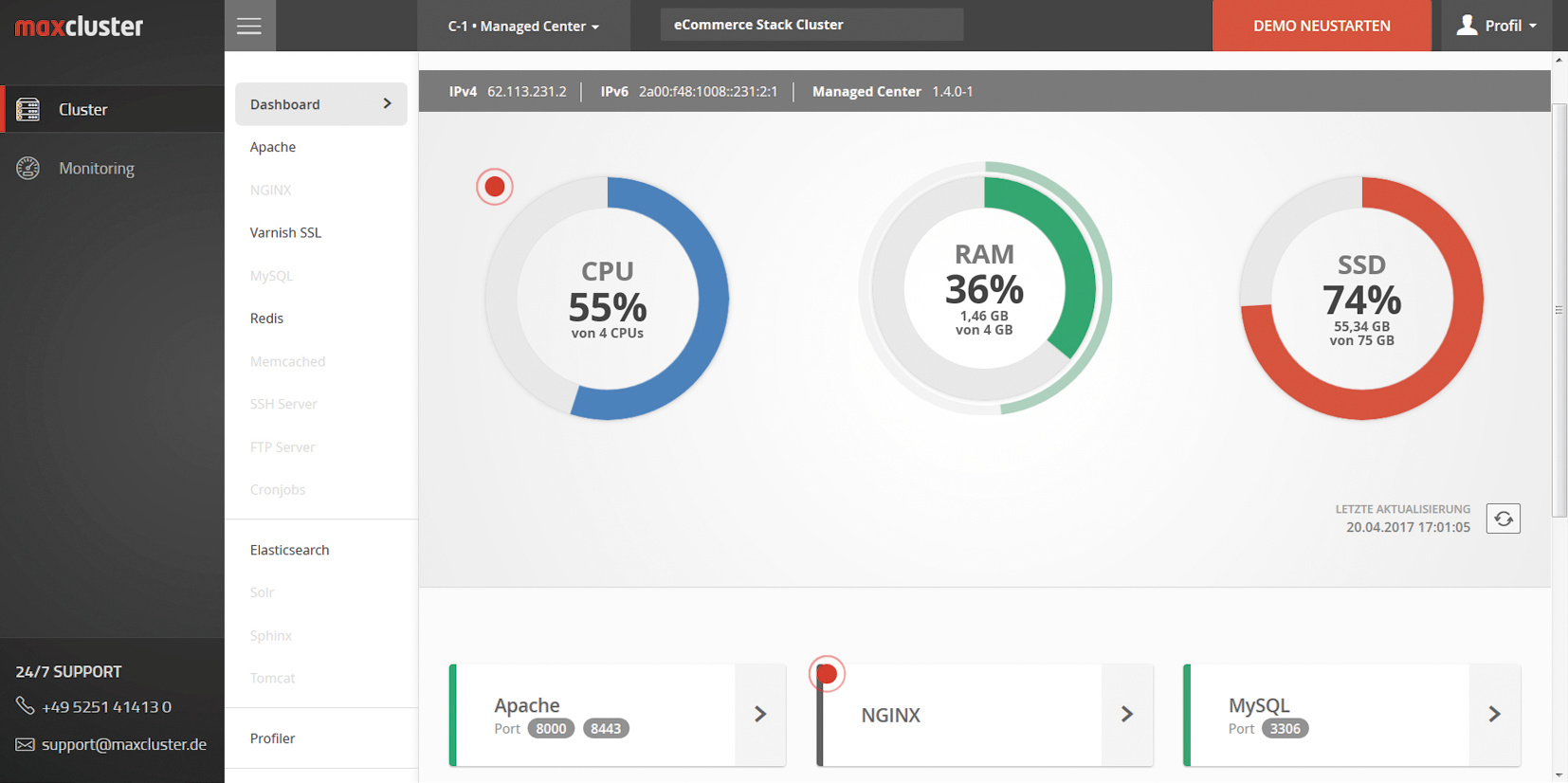Click the NGINX service name
Viewport: 1568px width, 783px height.
click(891, 715)
